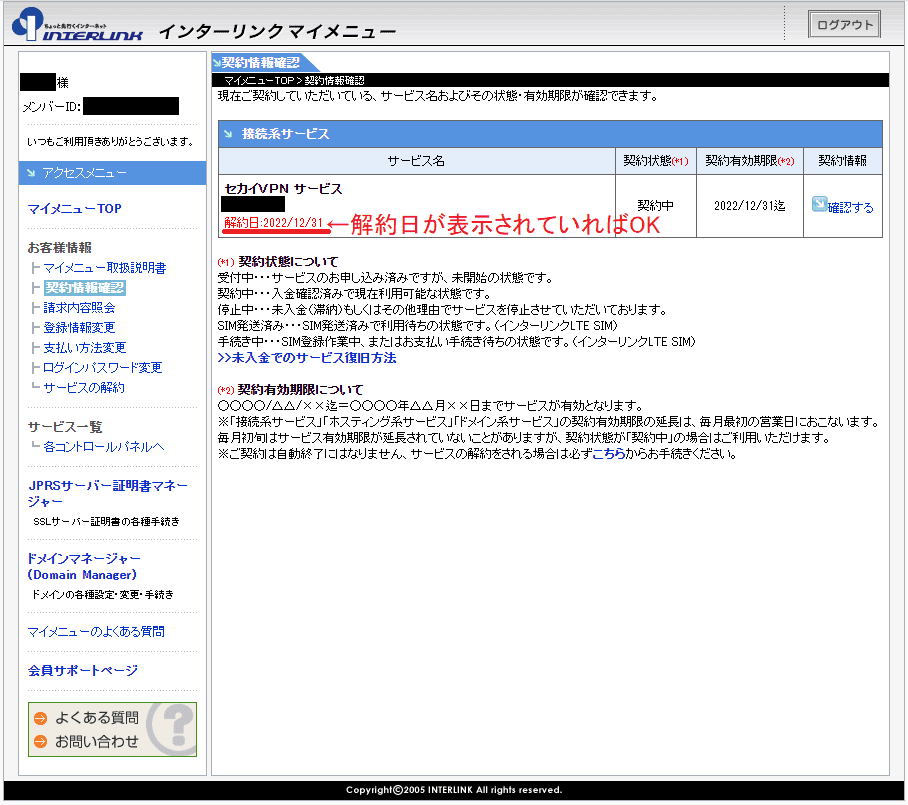The image size is (908, 805).
Task: Click the サービス一覧 heading
Action: (65, 427)
